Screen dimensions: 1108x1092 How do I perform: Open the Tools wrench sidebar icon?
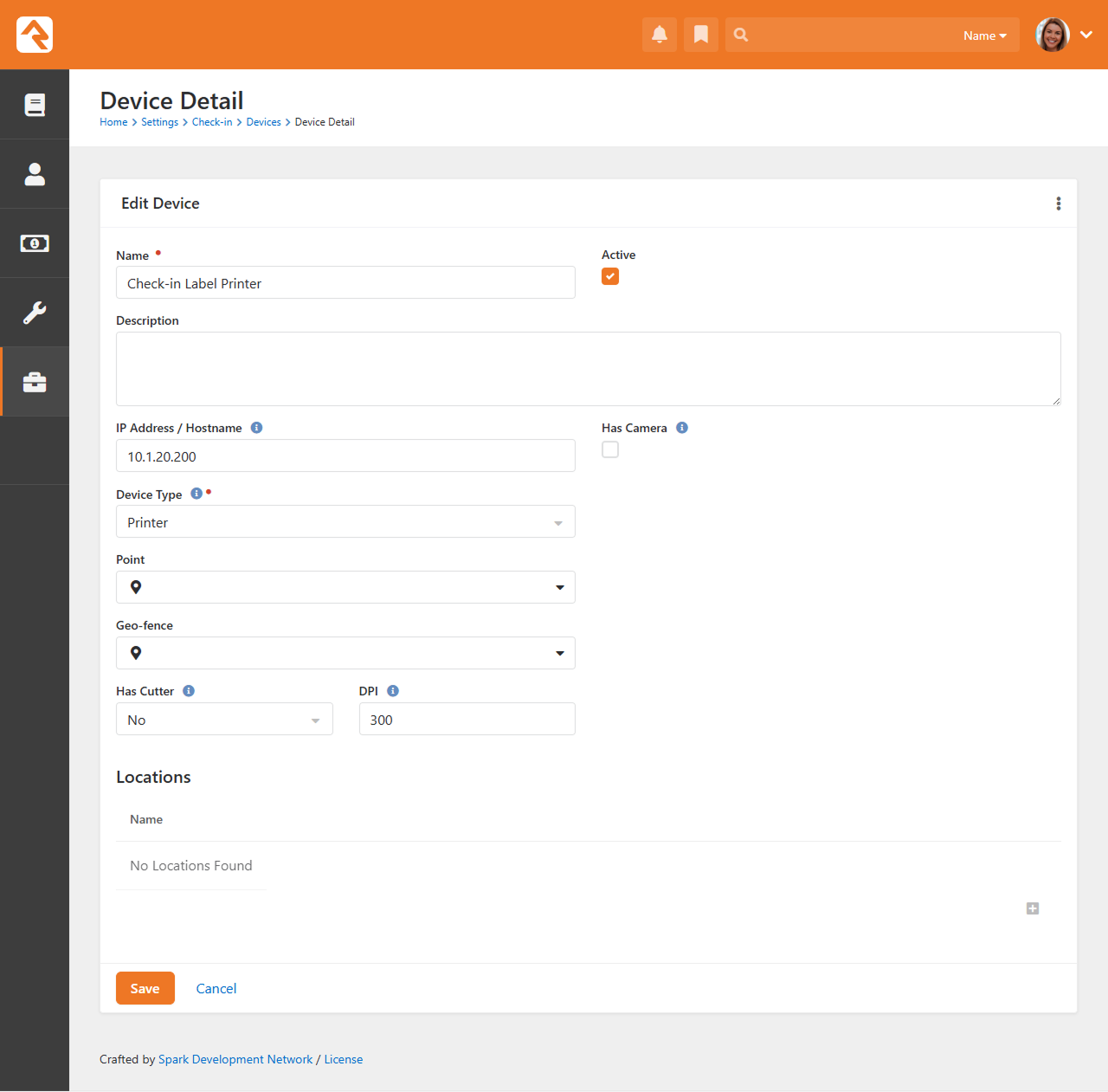pyautogui.click(x=35, y=313)
